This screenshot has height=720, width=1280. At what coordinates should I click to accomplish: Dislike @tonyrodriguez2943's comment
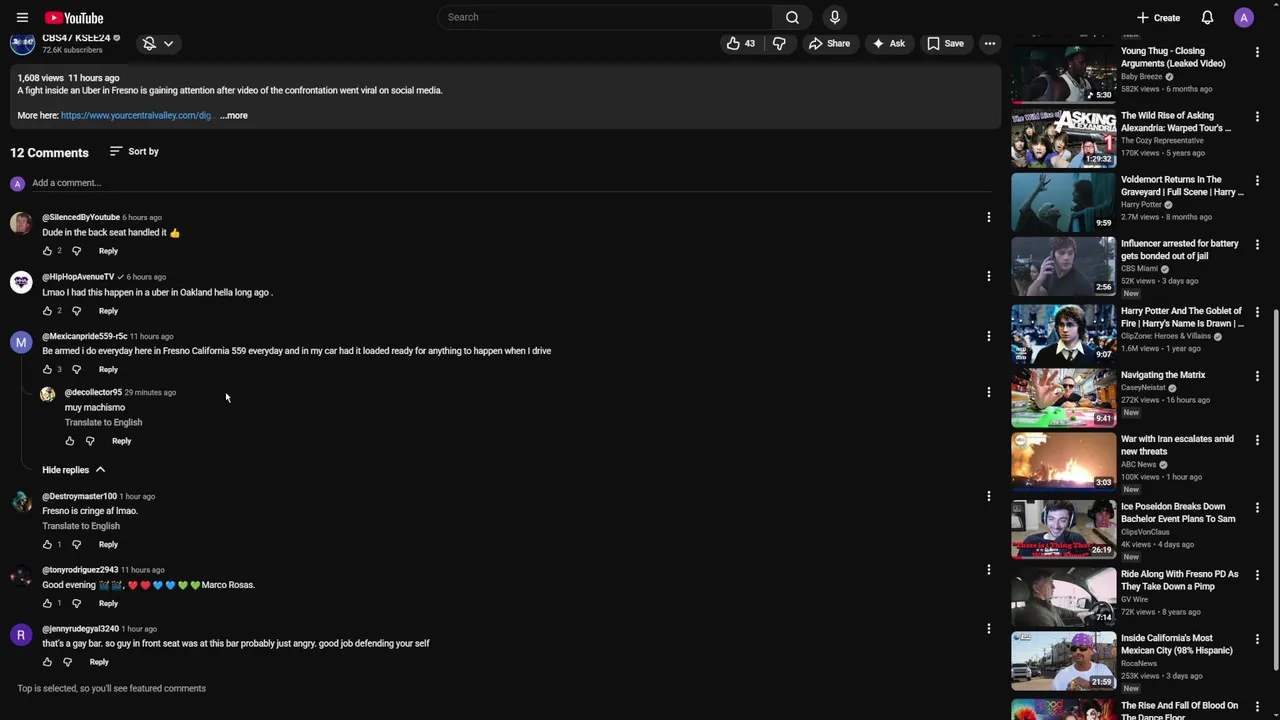click(x=76, y=603)
